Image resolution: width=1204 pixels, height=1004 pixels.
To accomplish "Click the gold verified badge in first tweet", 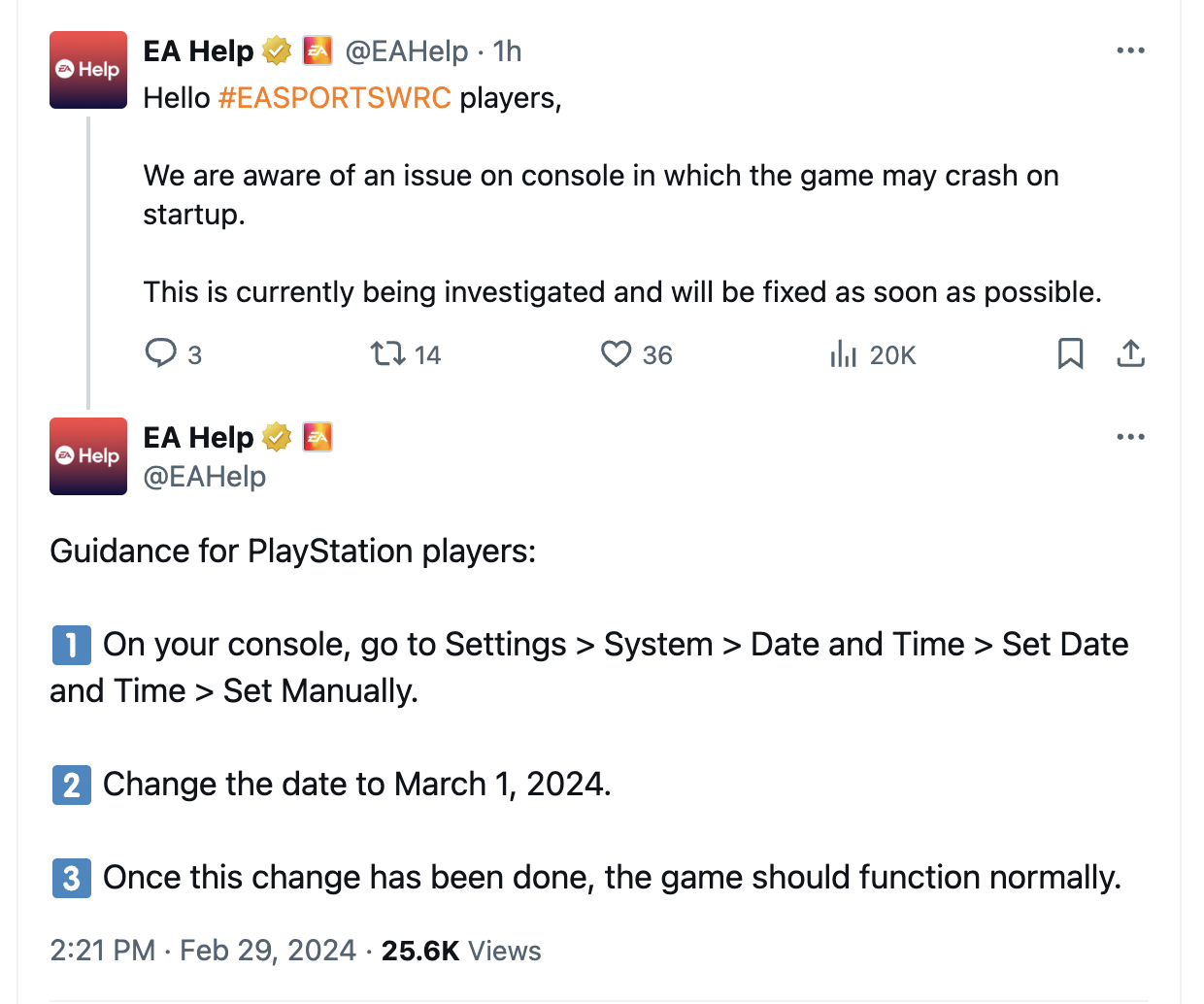I will [x=277, y=50].
